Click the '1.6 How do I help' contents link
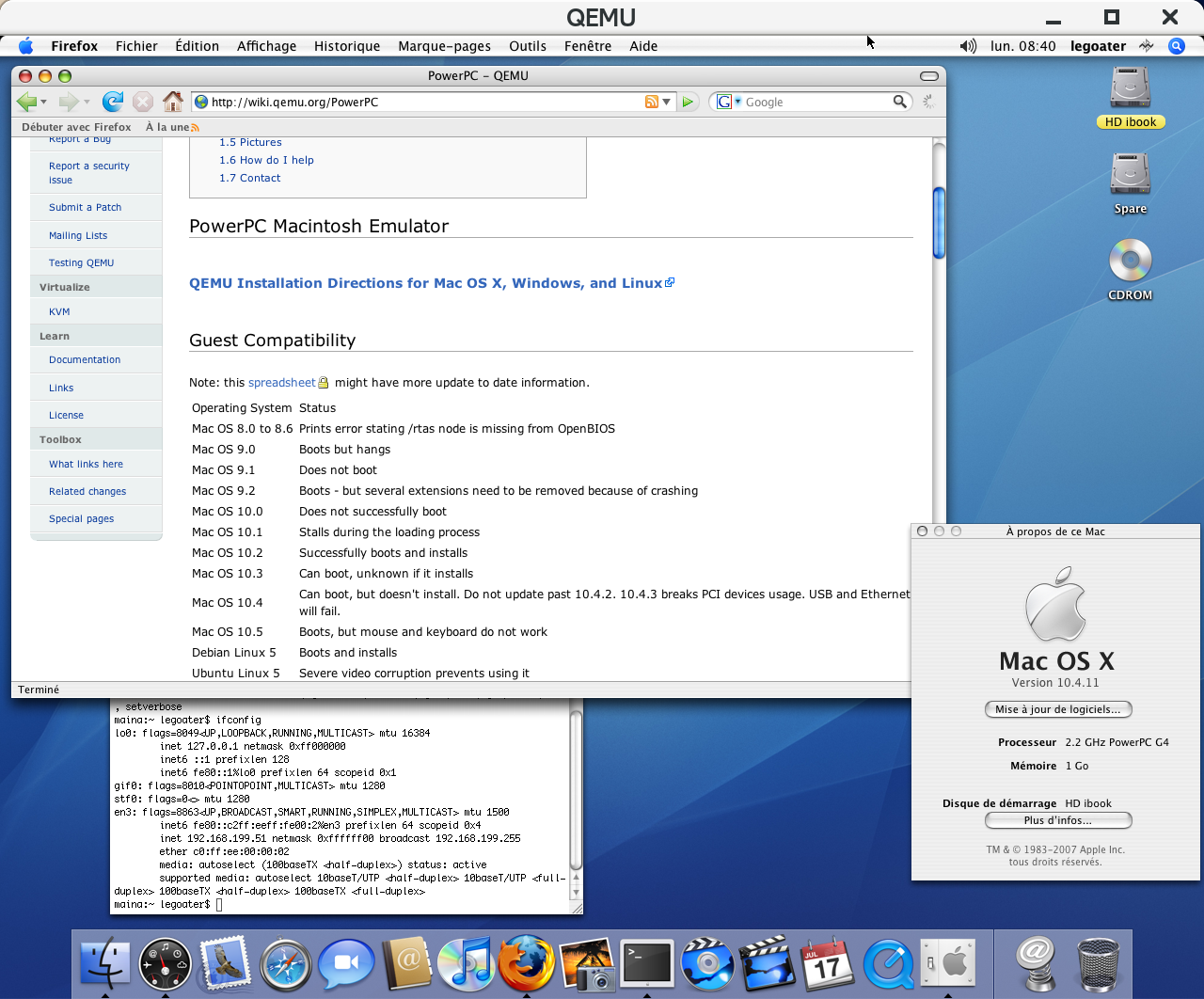Viewport: 1204px width, 999px height. (x=266, y=160)
